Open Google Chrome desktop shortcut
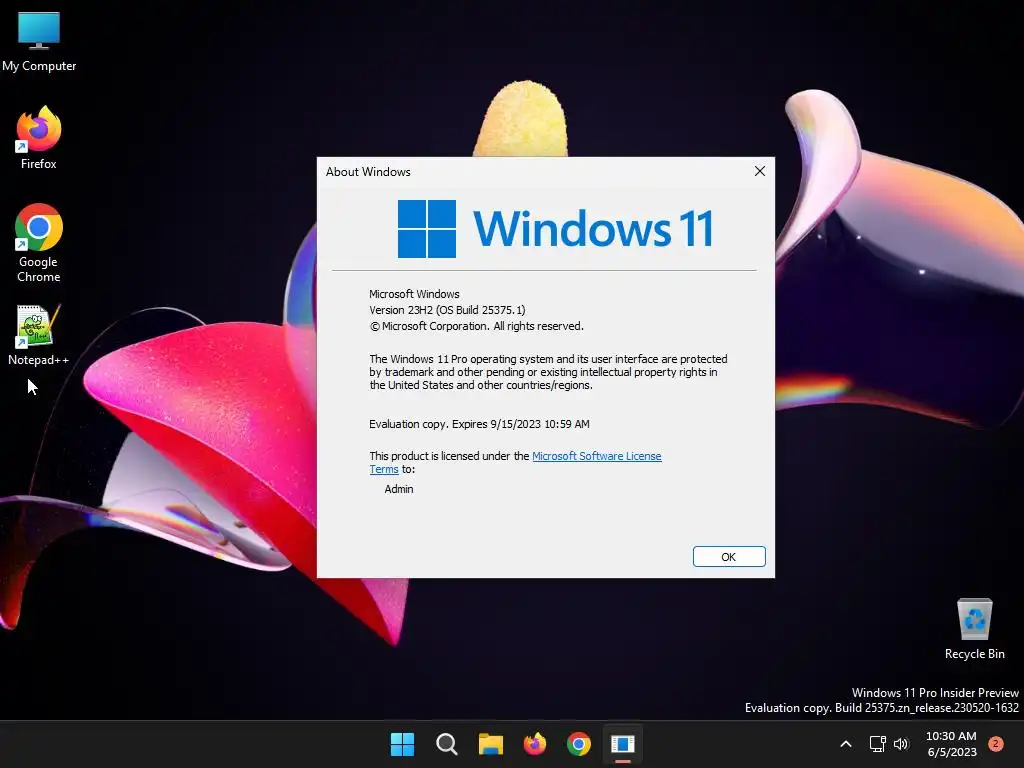This screenshot has width=1024, height=768. [39, 243]
